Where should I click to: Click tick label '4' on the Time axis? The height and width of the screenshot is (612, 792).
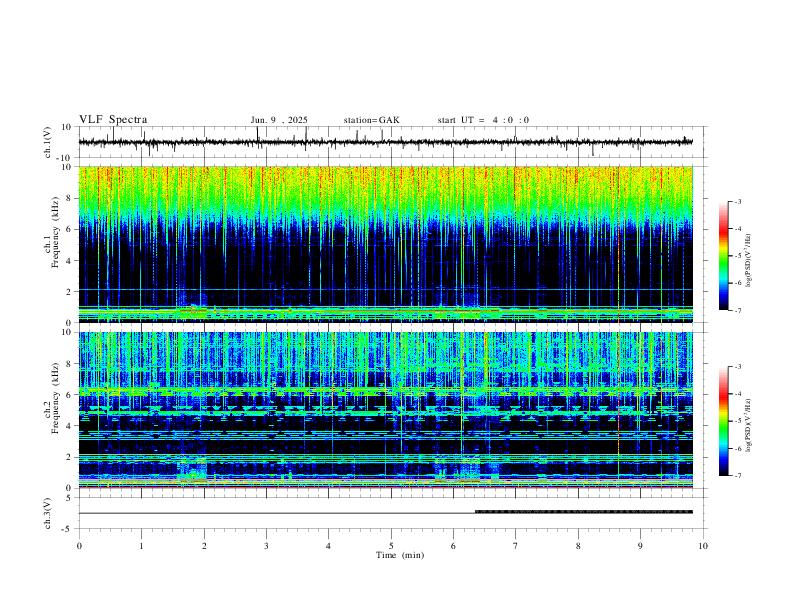click(328, 546)
